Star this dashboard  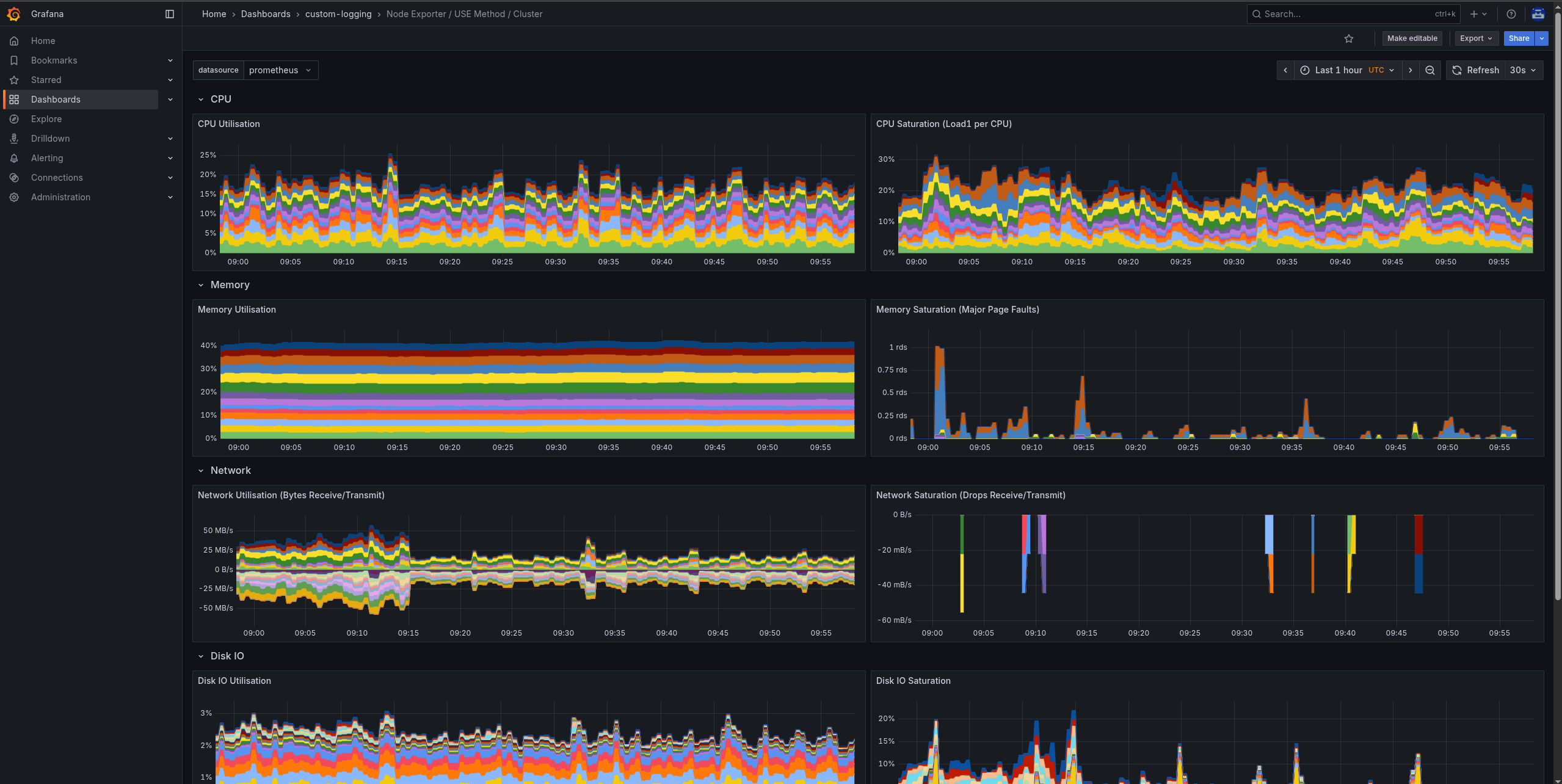pyautogui.click(x=1349, y=38)
